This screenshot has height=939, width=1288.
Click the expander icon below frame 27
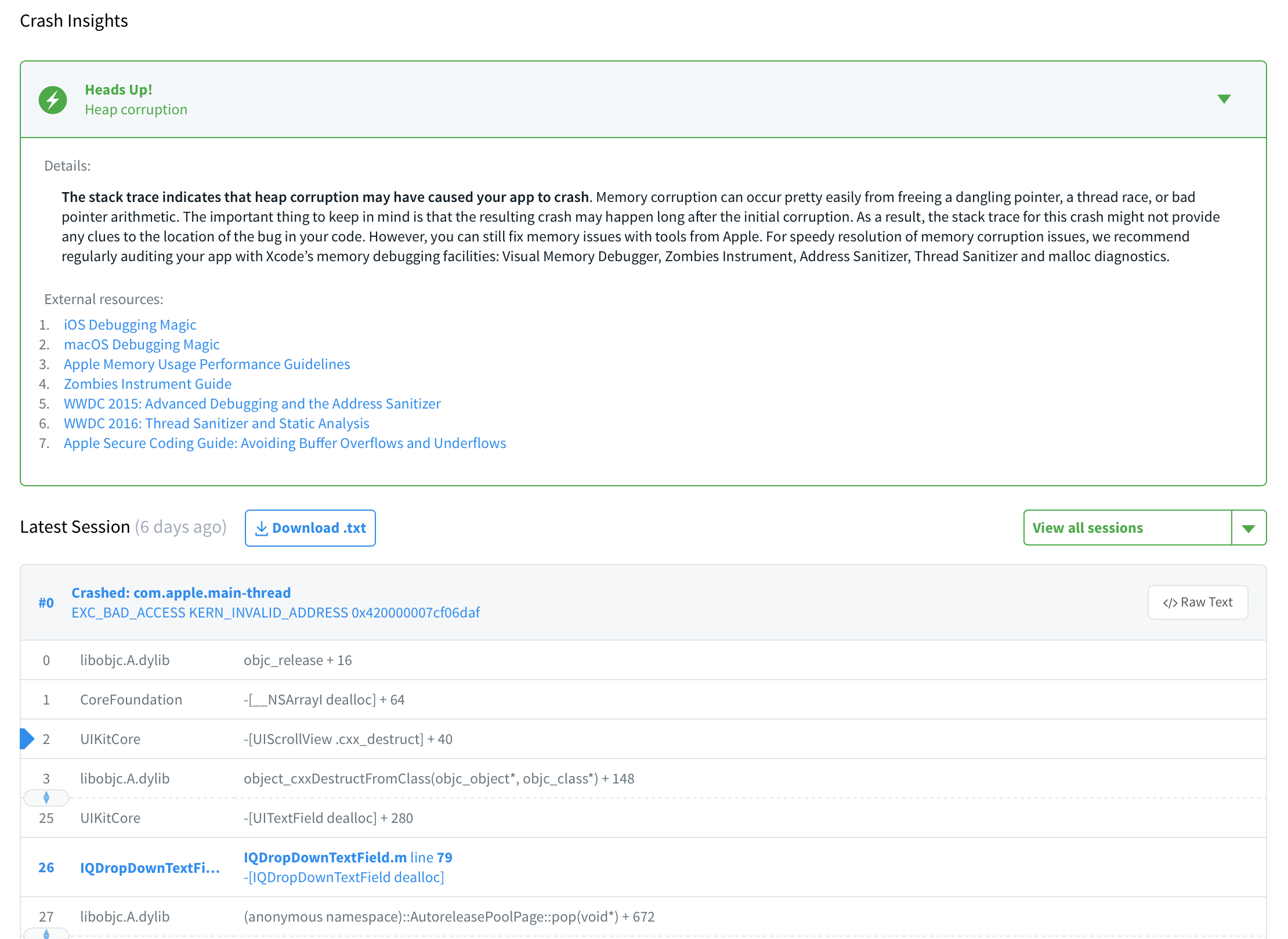tap(46, 934)
